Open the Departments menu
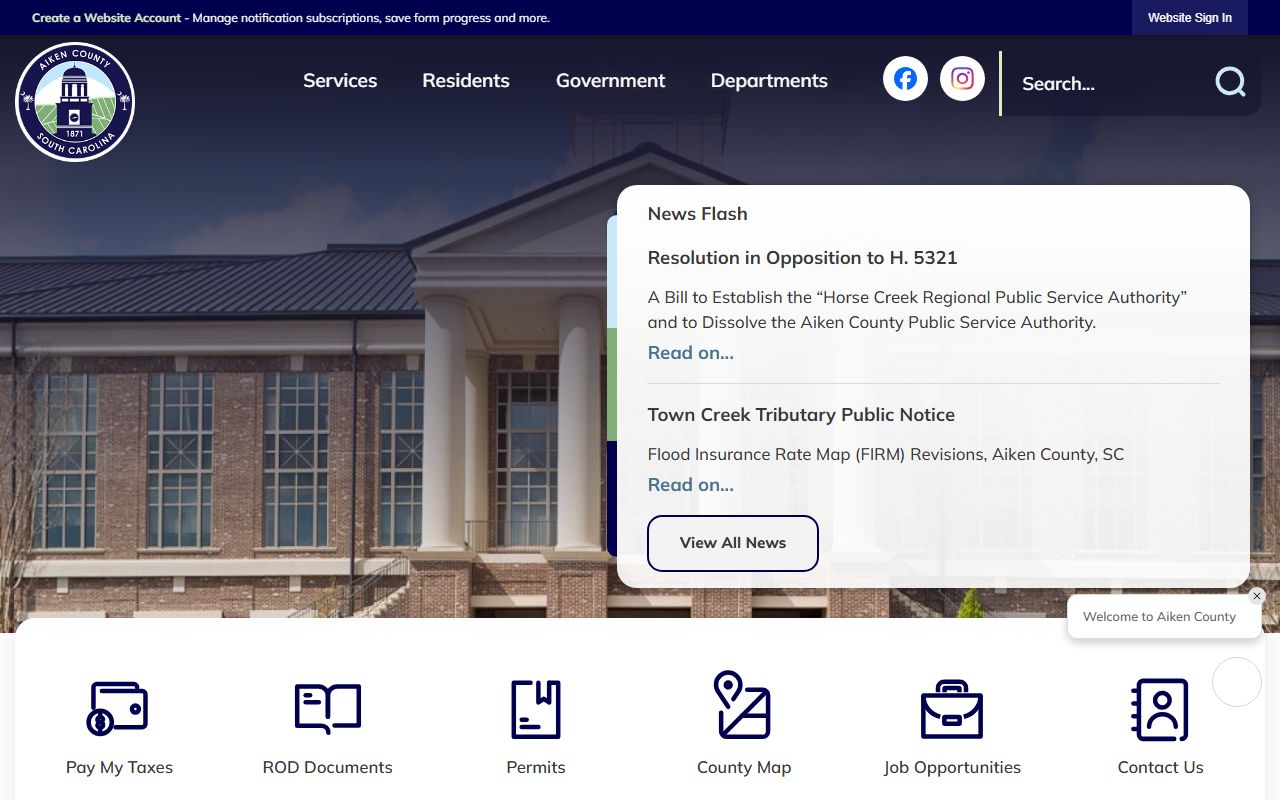Image resolution: width=1280 pixels, height=800 pixels. pyautogui.click(x=769, y=80)
